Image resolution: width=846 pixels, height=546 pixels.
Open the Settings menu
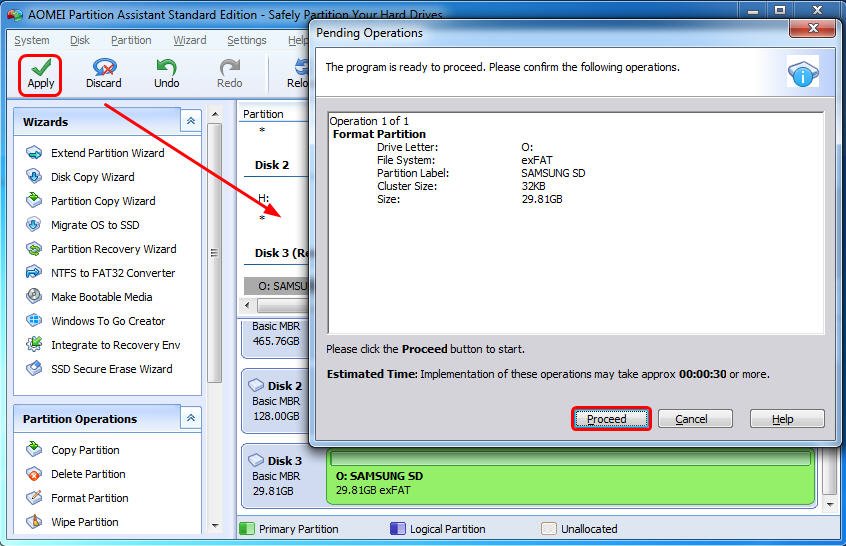pyautogui.click(x=246, y=40)
